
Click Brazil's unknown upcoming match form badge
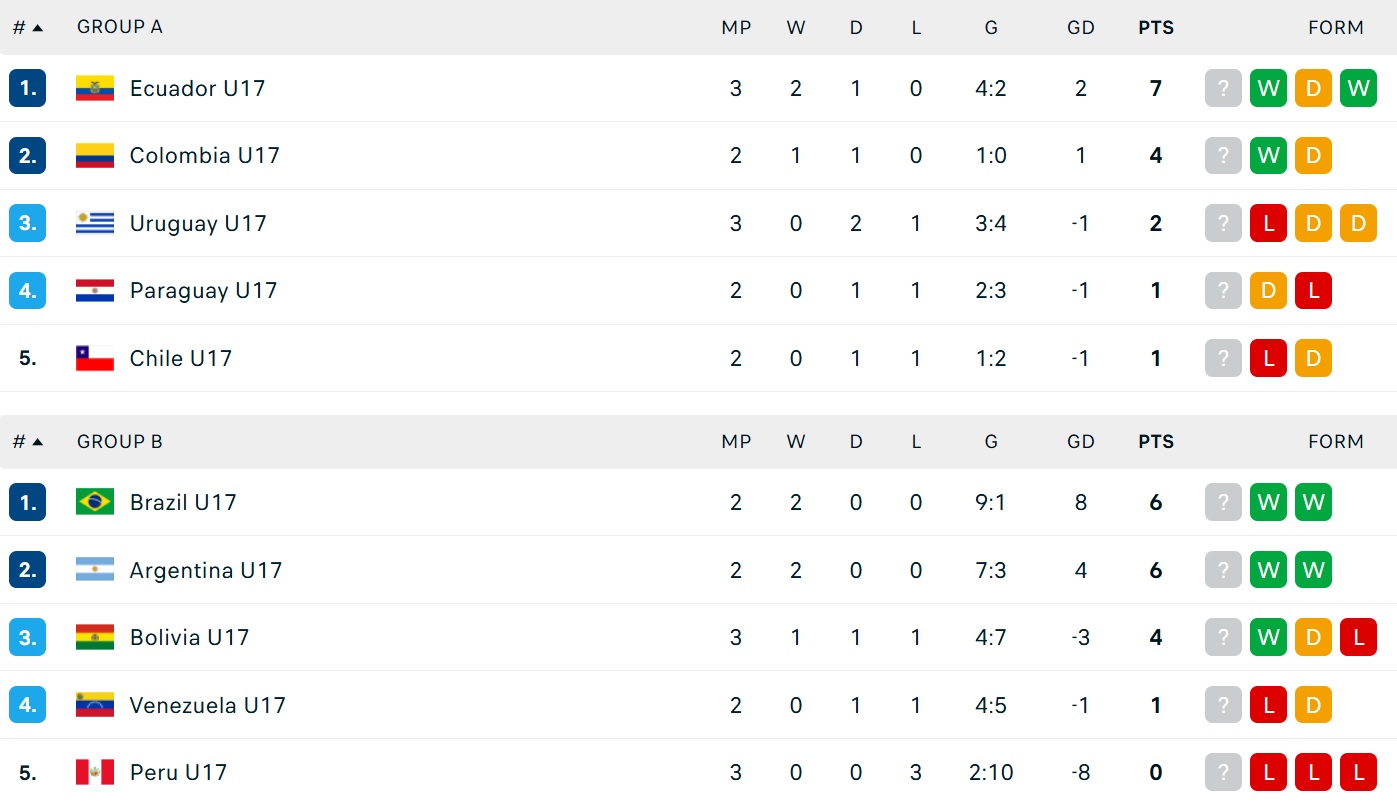(1223, 502)
